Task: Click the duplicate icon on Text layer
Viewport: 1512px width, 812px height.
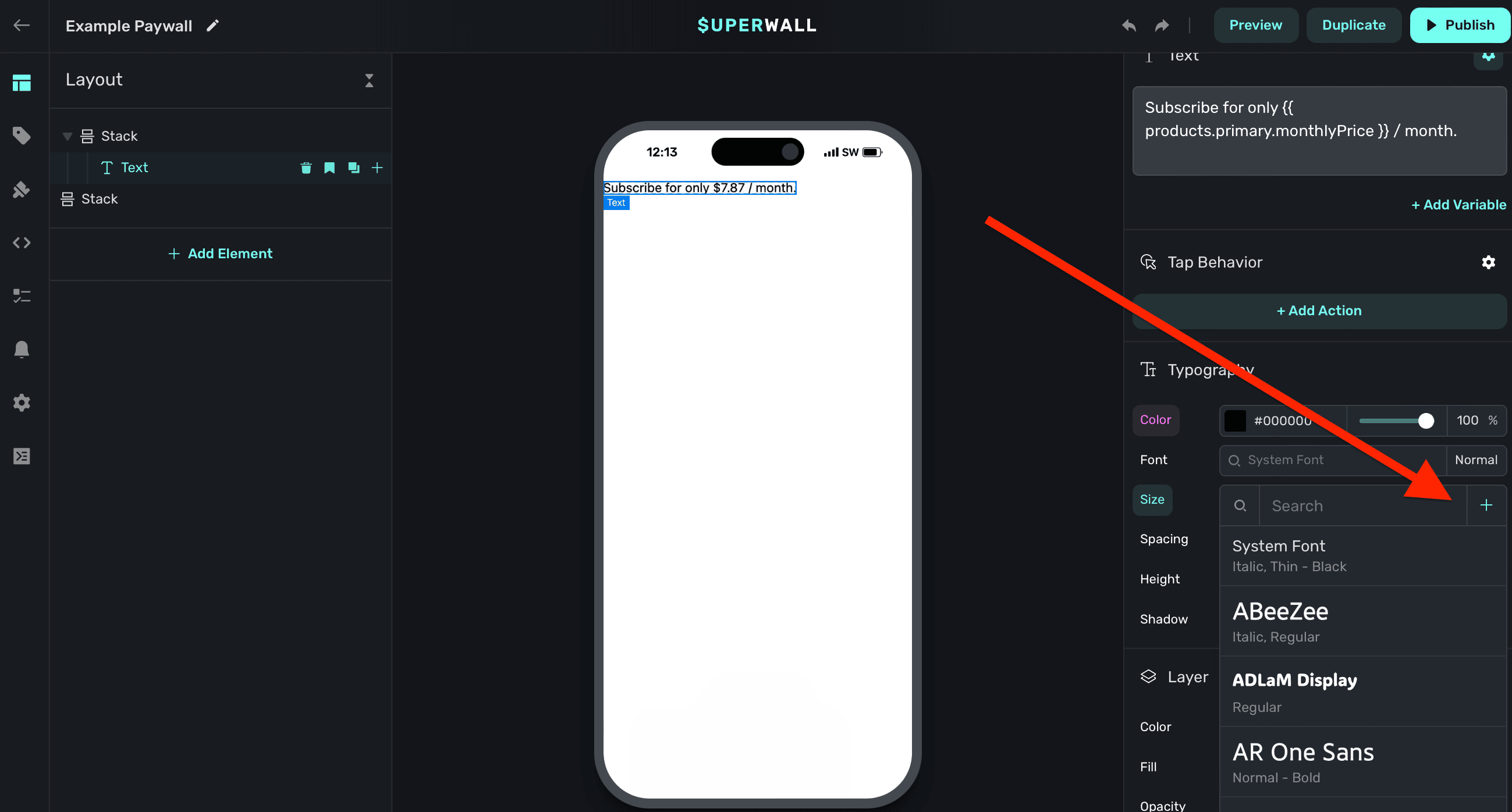Action: coord(353,168)
